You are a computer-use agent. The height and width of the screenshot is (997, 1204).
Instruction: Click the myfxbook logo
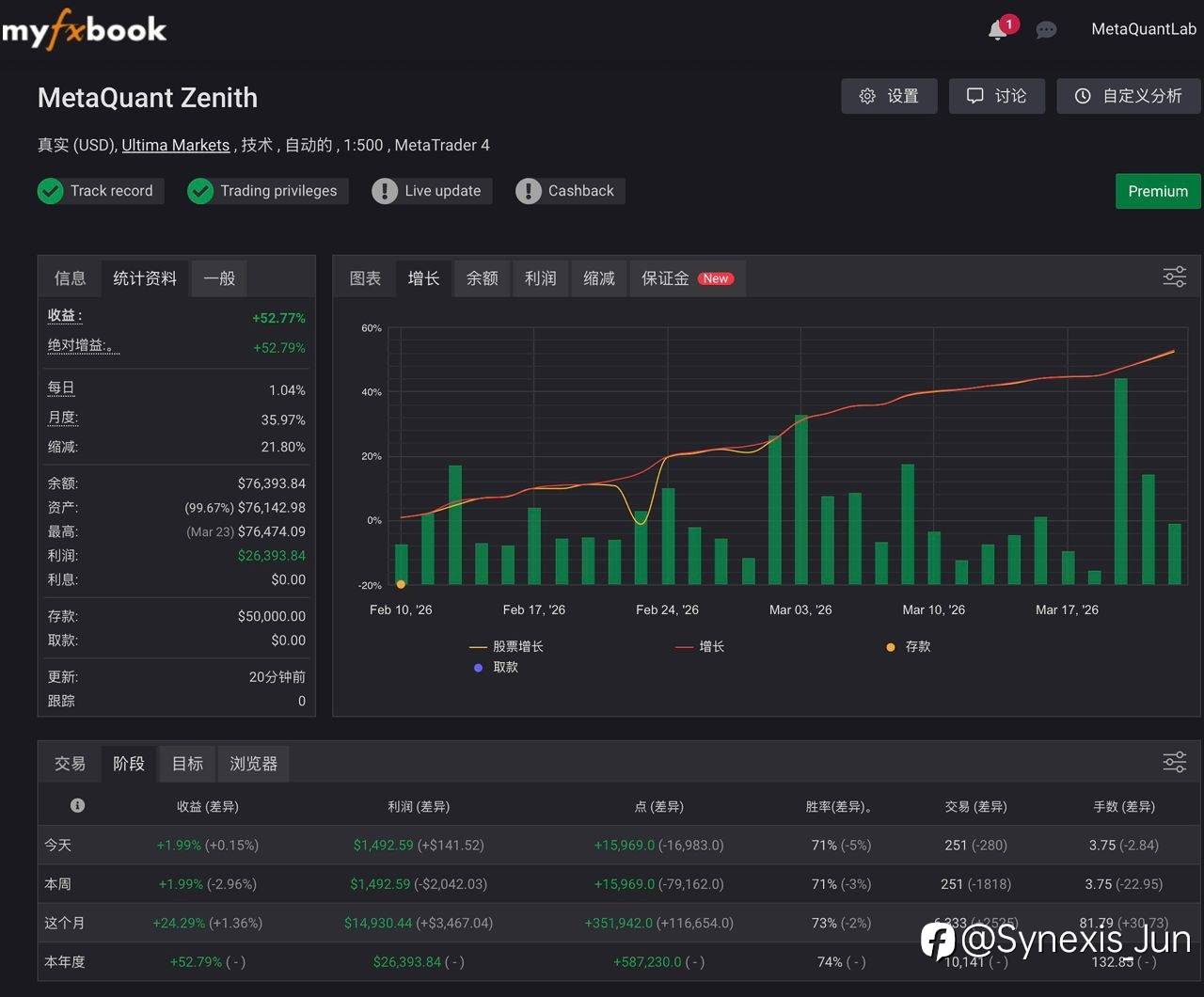(84, 30)
